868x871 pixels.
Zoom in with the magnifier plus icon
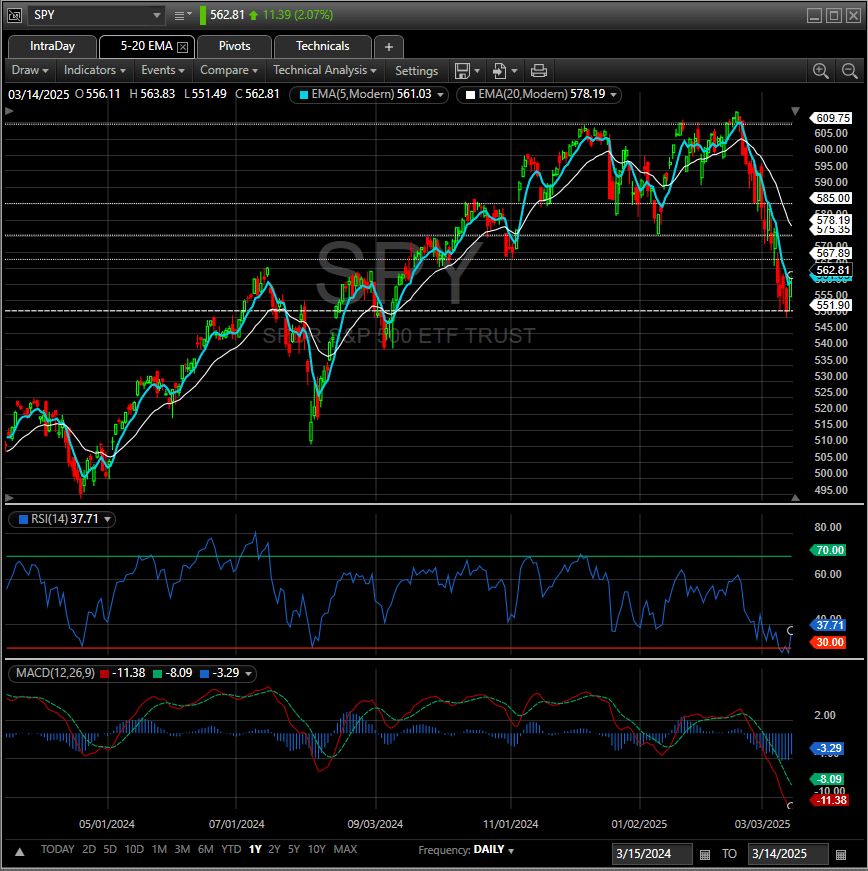pyautogui.click(x=821, y=70)
